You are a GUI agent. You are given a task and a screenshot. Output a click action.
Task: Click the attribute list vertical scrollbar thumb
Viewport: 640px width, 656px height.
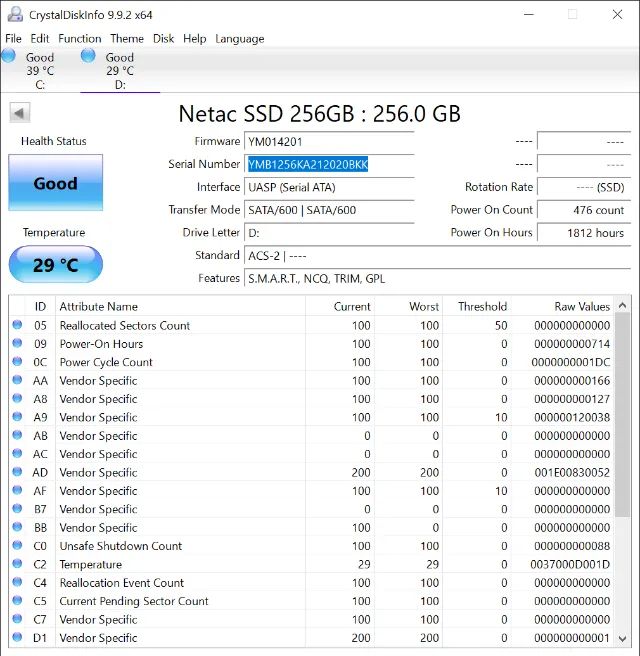pos(622,415)
